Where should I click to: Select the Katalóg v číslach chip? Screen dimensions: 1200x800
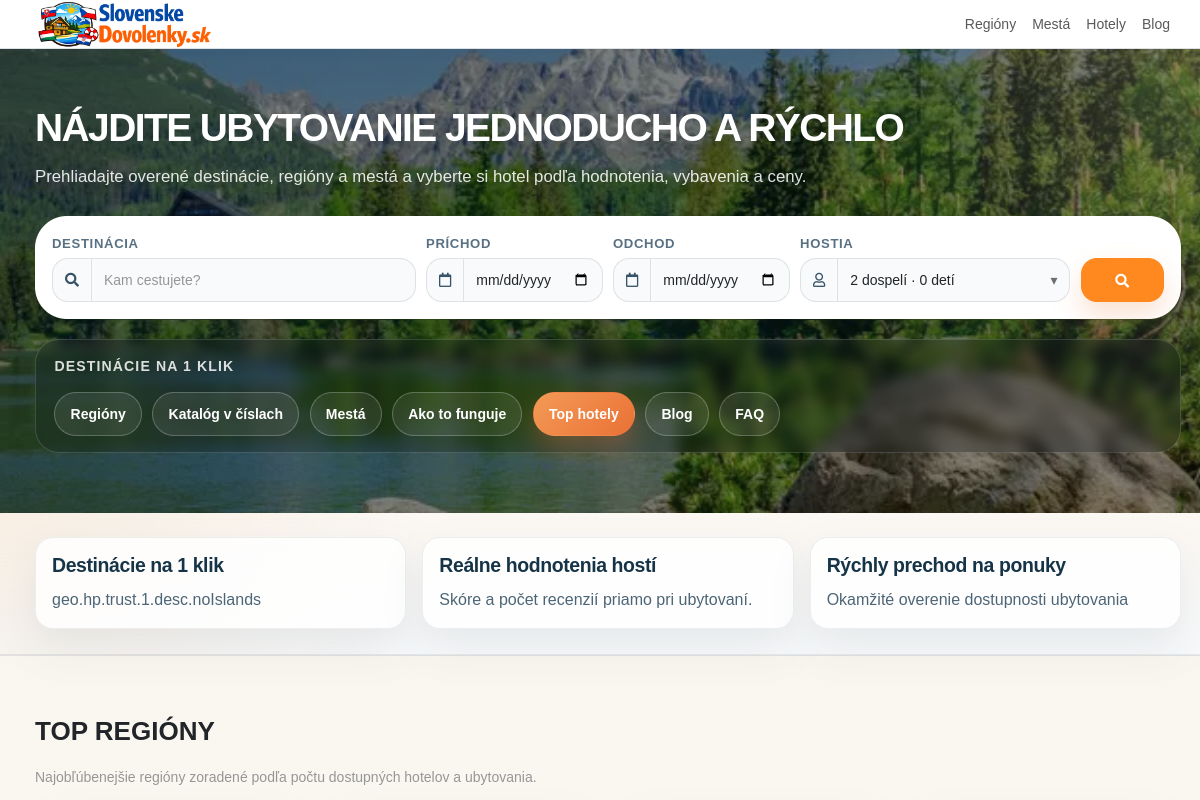click(x=225, y=414)
